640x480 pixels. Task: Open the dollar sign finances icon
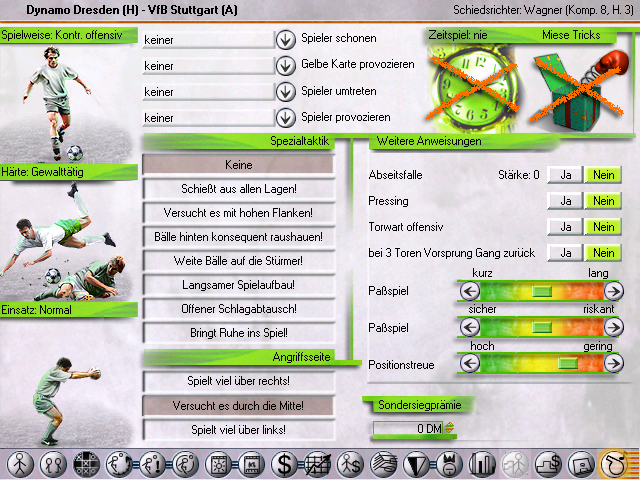pos(284,464)
